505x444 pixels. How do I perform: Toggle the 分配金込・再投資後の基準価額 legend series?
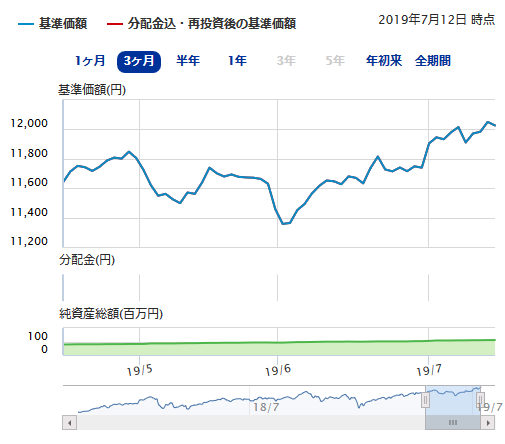pyautogui.click(x=201, y=24)
